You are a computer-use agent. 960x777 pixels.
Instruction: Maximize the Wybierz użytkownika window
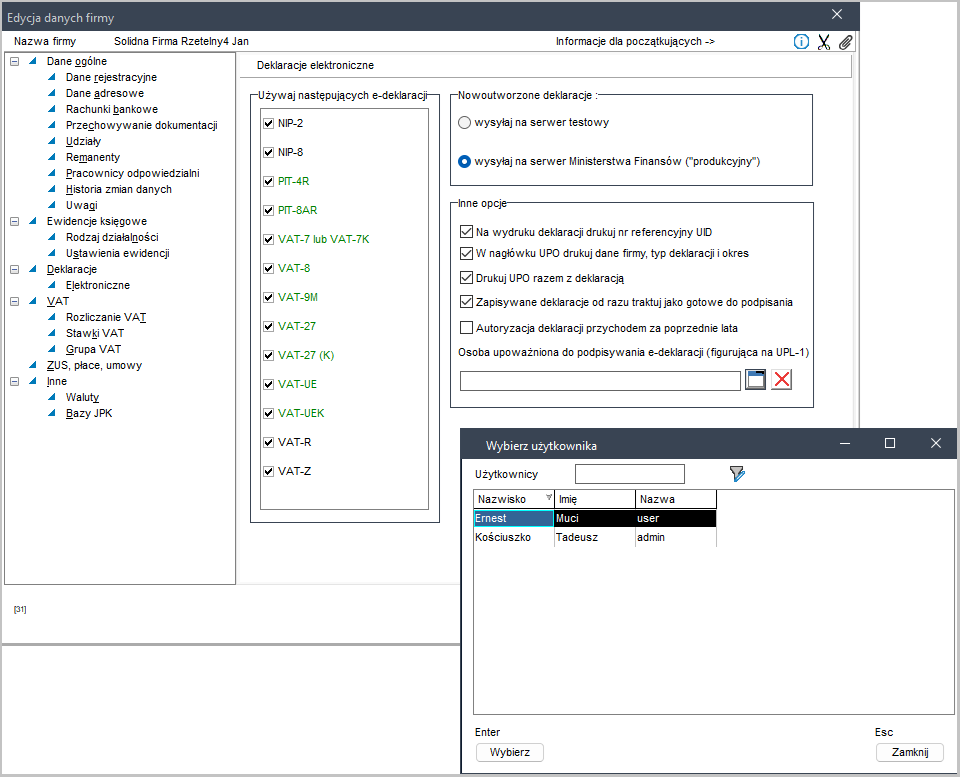(x=890, y=443)
